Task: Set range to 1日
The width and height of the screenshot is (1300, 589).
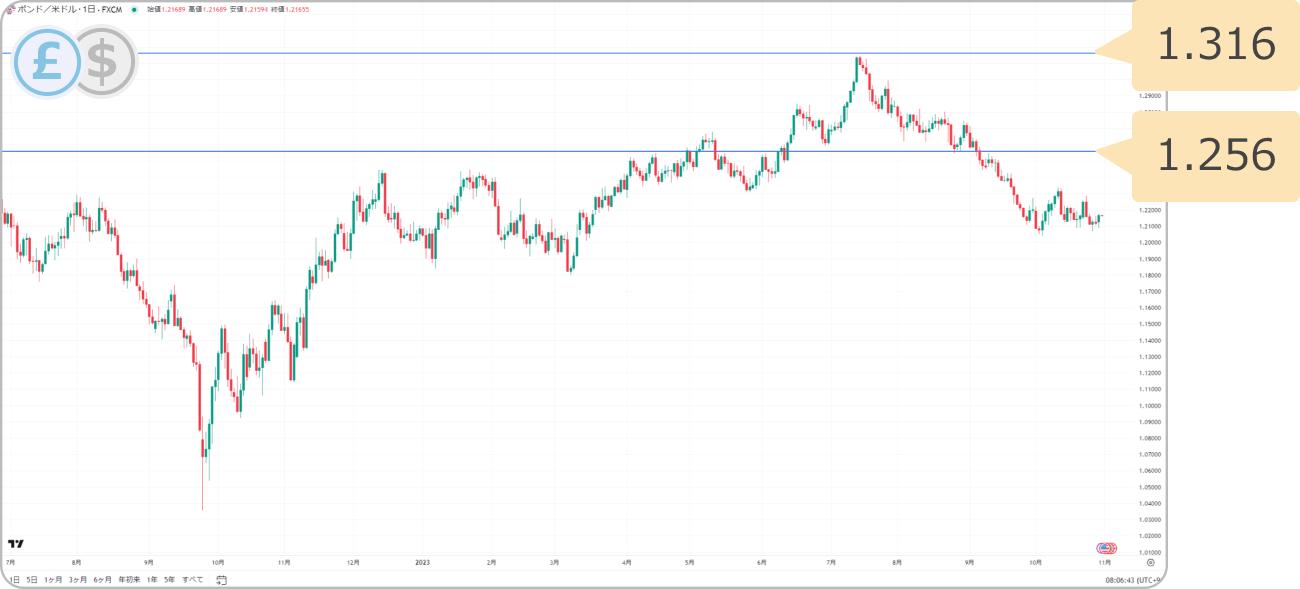Action: click(14, 580)
